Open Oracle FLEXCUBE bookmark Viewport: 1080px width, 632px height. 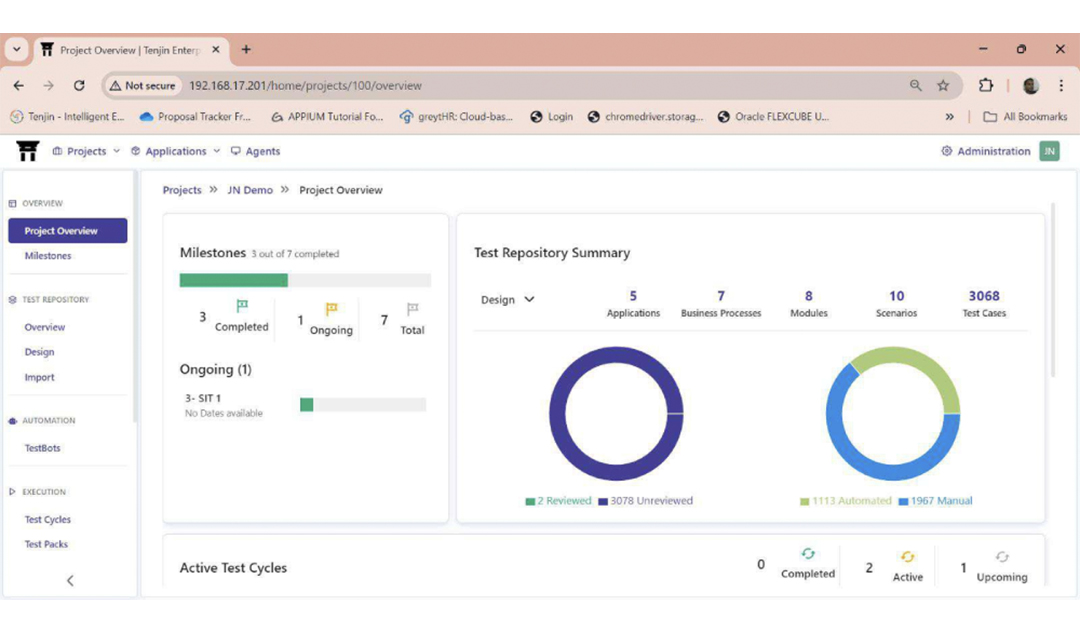coord(773,117)
